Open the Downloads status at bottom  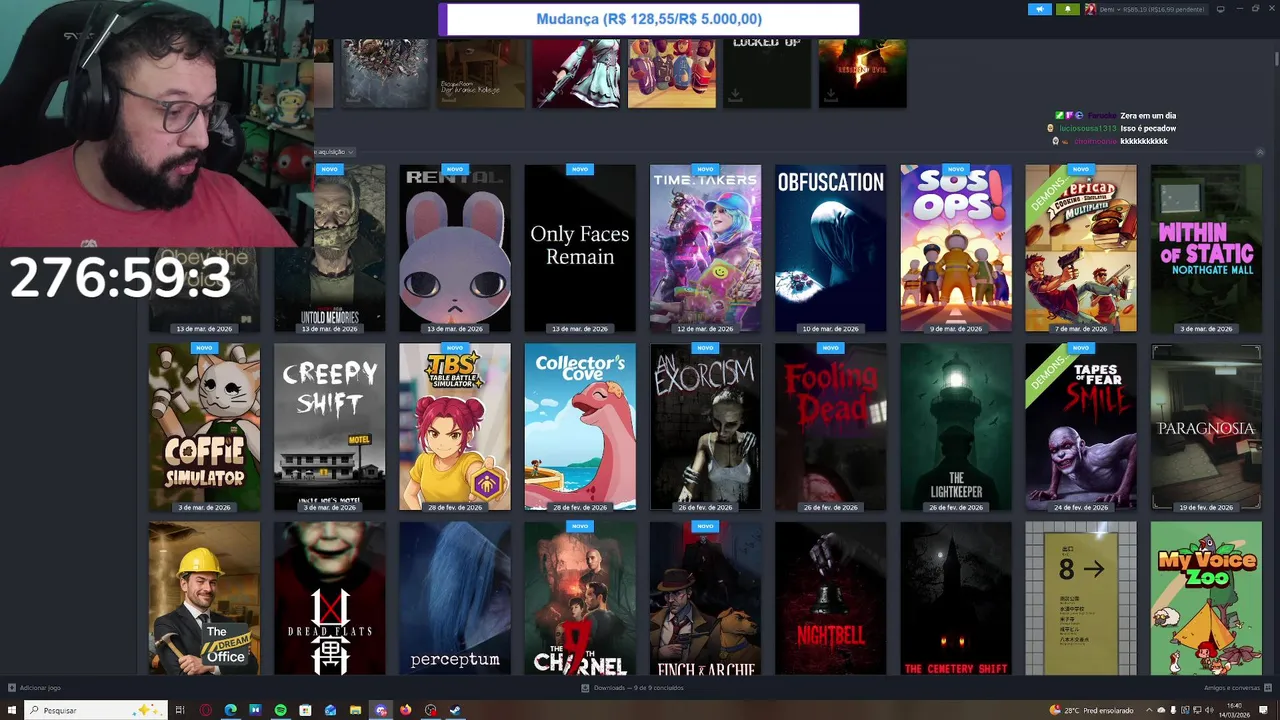[x=632, y=688]
